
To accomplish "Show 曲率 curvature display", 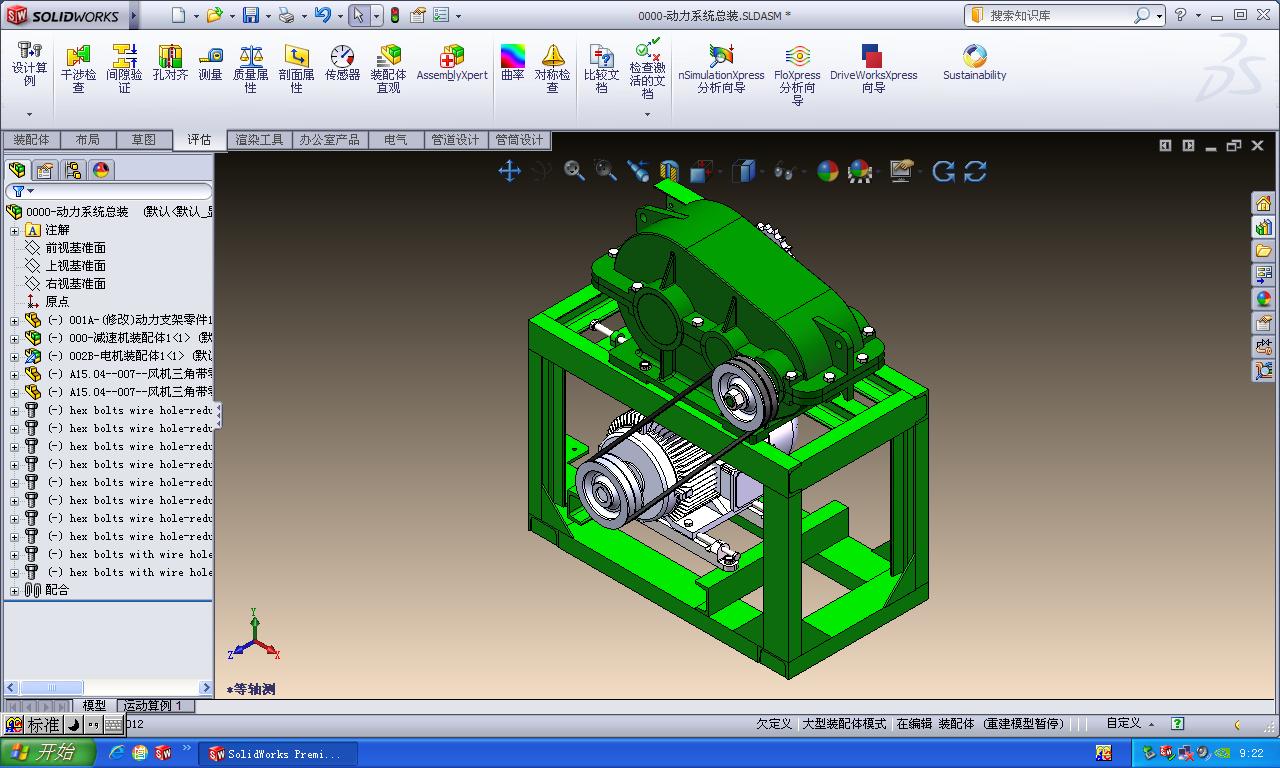I will coord(512,62).
